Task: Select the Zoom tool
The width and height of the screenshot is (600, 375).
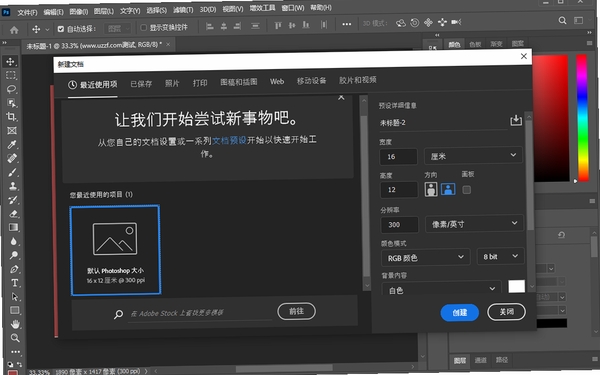Action: coord(15,338)
